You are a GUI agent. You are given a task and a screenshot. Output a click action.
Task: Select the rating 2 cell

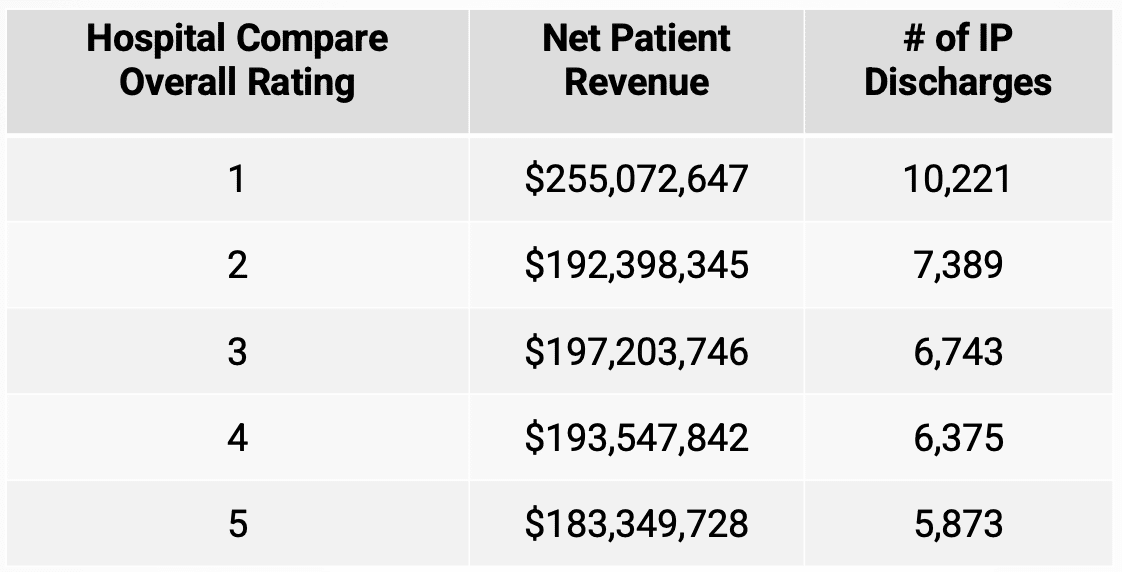tap(237, 266)
